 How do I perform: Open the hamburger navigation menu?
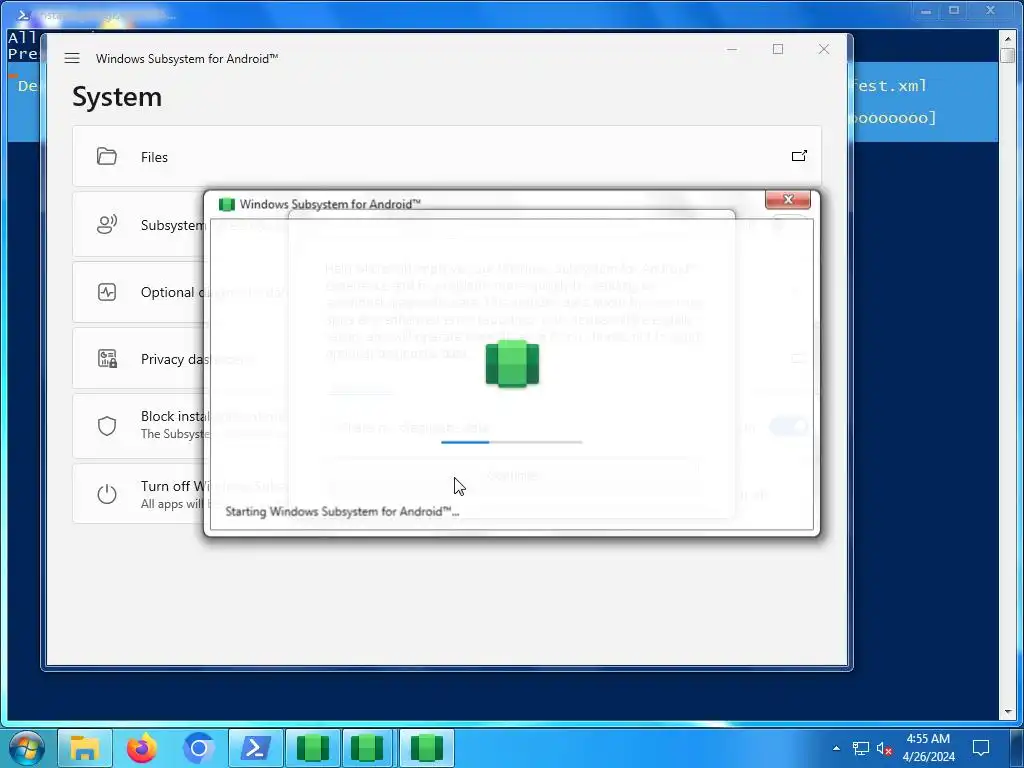(x=72, y=58)
